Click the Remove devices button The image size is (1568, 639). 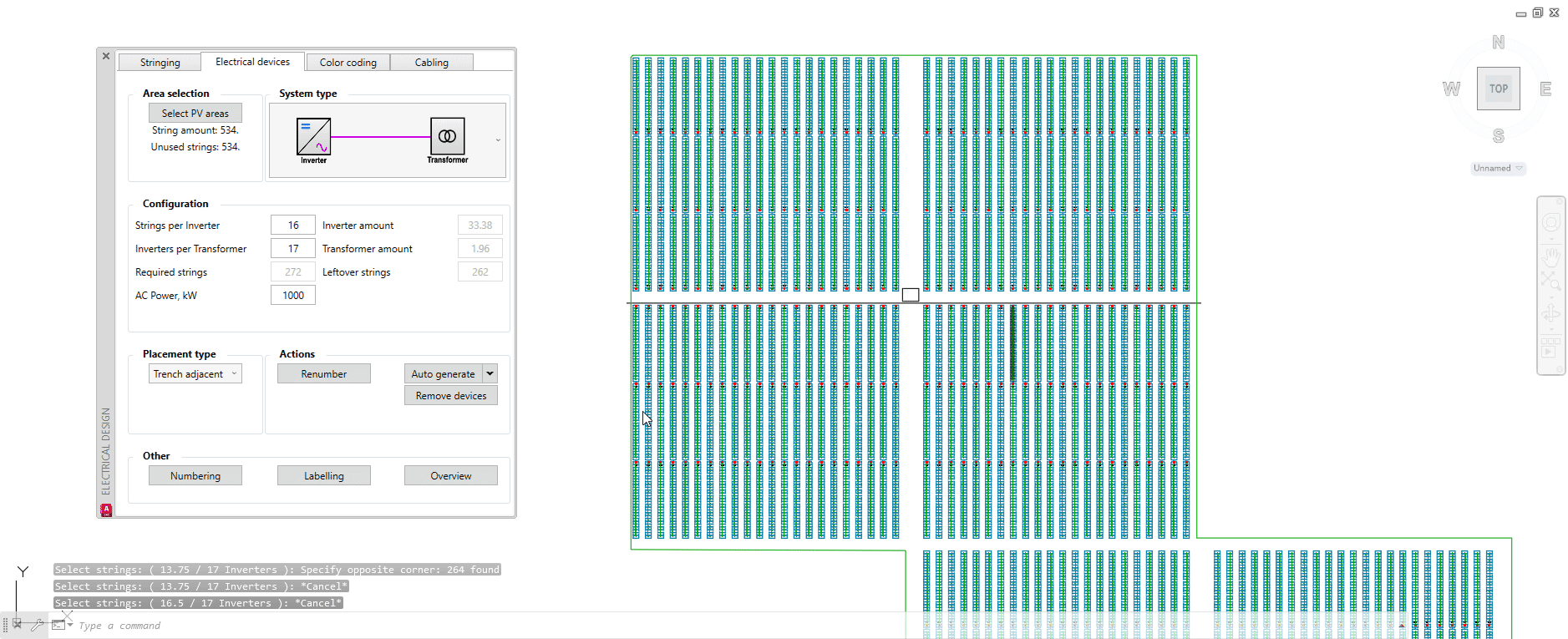click(451, 396)
